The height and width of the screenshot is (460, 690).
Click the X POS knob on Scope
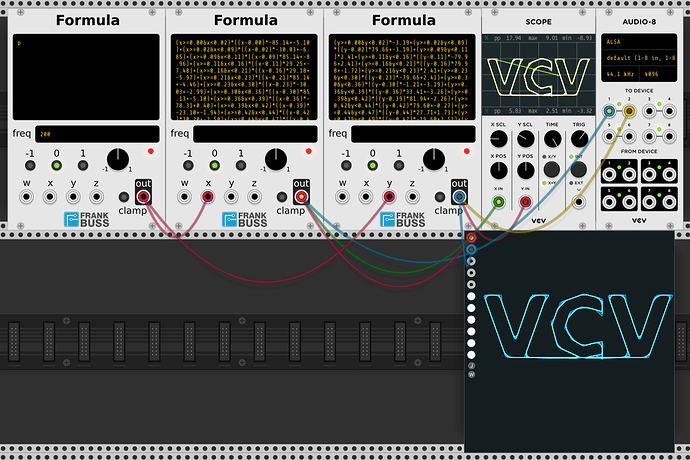pos(499,170)
